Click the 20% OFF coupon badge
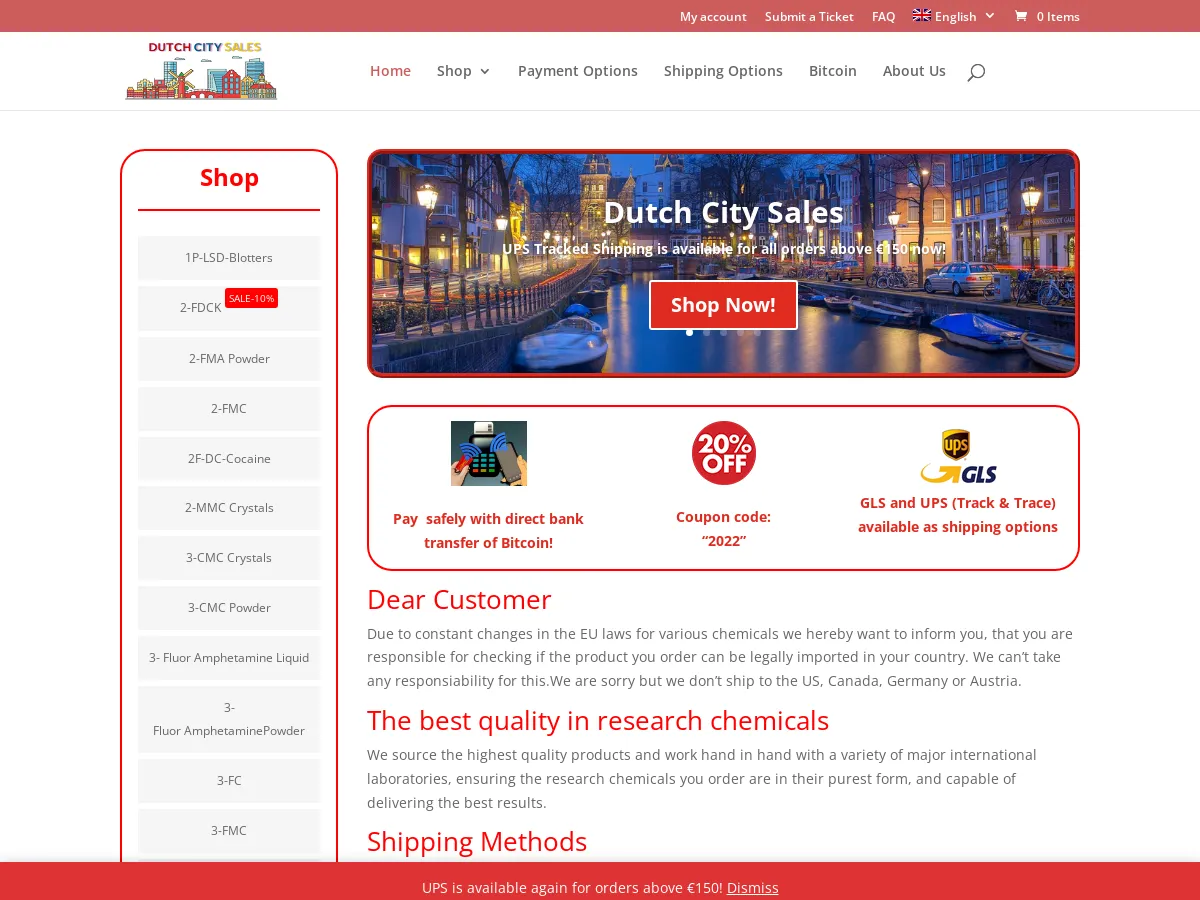The image size is (1200, 900). click(x=723, y=452)
